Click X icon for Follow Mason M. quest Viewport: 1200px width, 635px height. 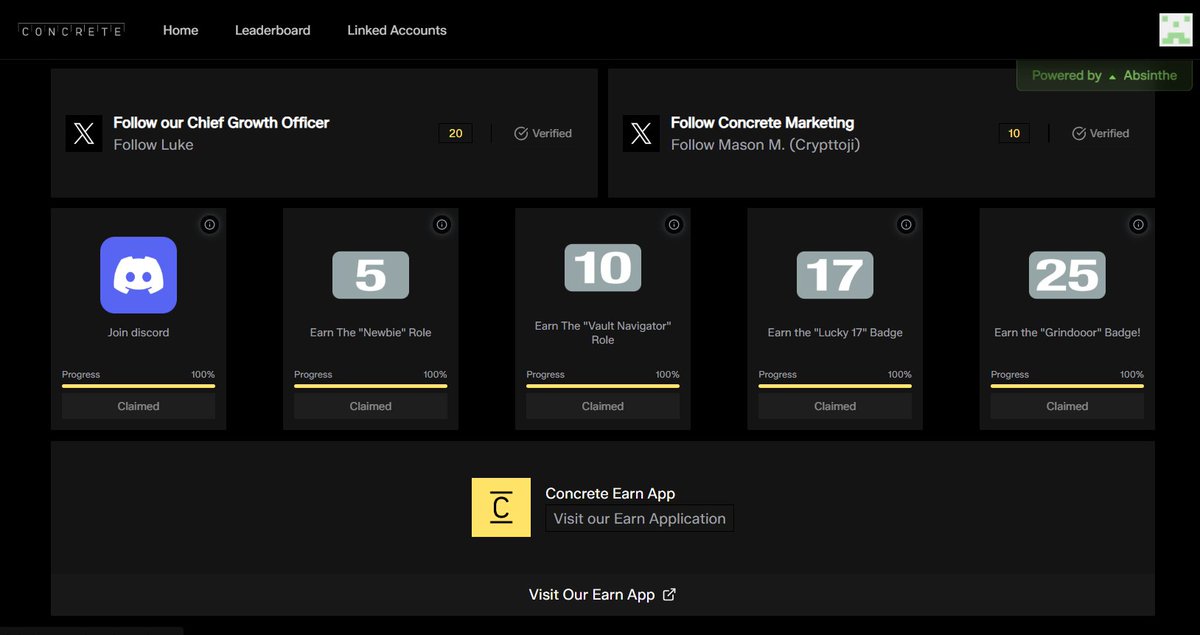[x=641, y=133]
